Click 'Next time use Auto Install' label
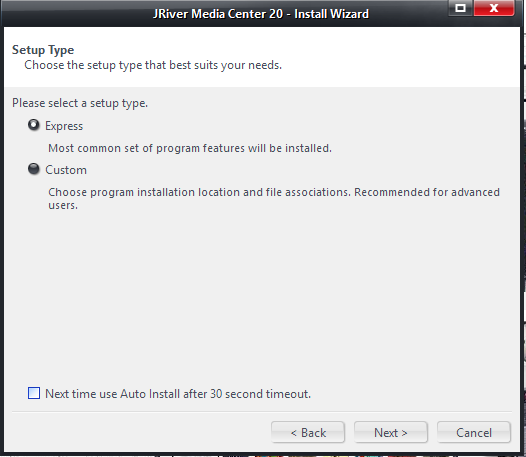 click(x=178, y=394)
